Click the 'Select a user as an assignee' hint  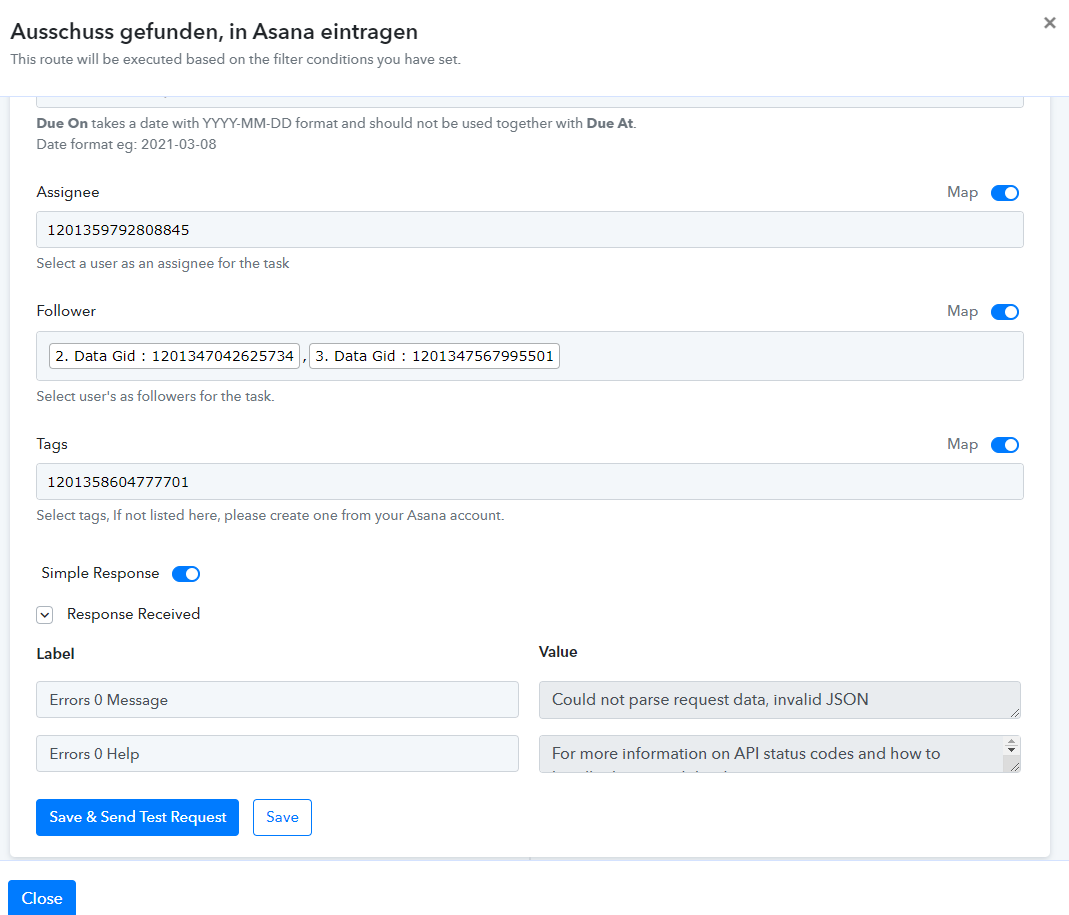[x=163, y=263]
